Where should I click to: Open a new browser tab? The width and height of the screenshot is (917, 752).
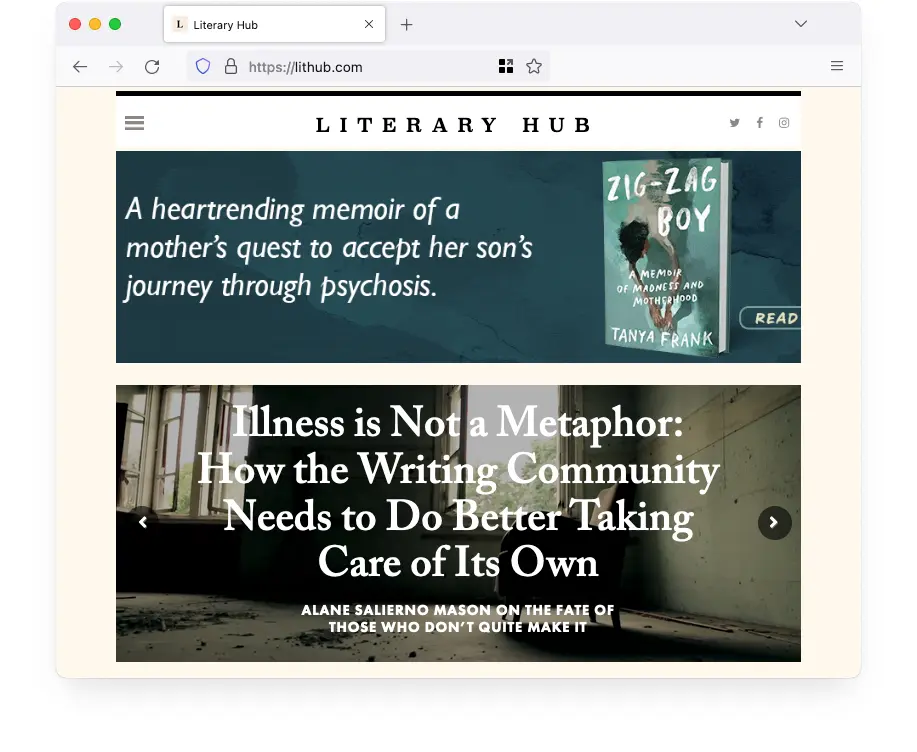(406, 25)
